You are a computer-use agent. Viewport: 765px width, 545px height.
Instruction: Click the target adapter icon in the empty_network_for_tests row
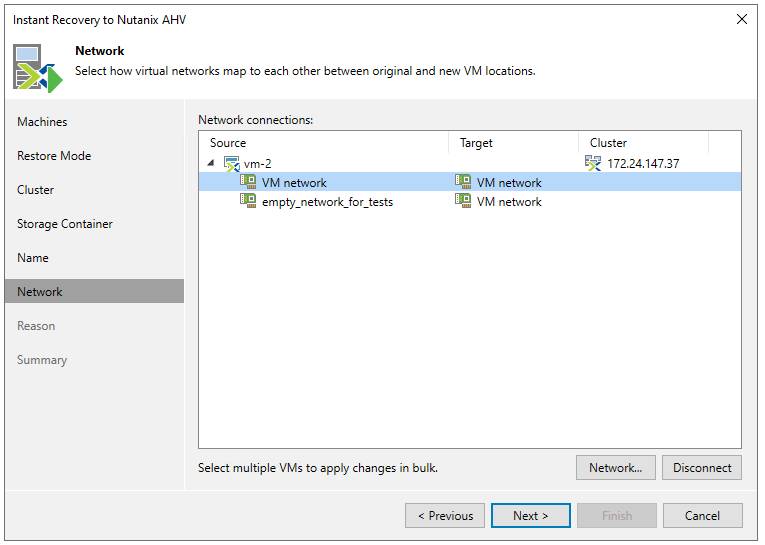pyautogui.click(x=463, y=201)
